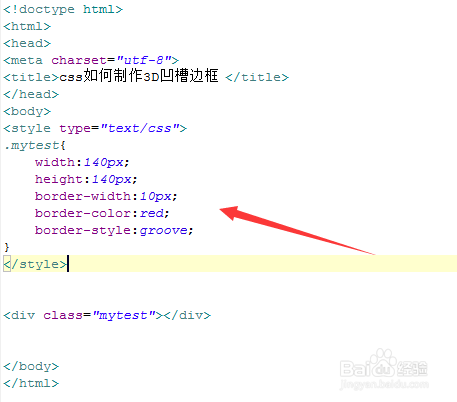Click the utf-8 charset value
Screen dimensions: 457x402
click(144, 60)
